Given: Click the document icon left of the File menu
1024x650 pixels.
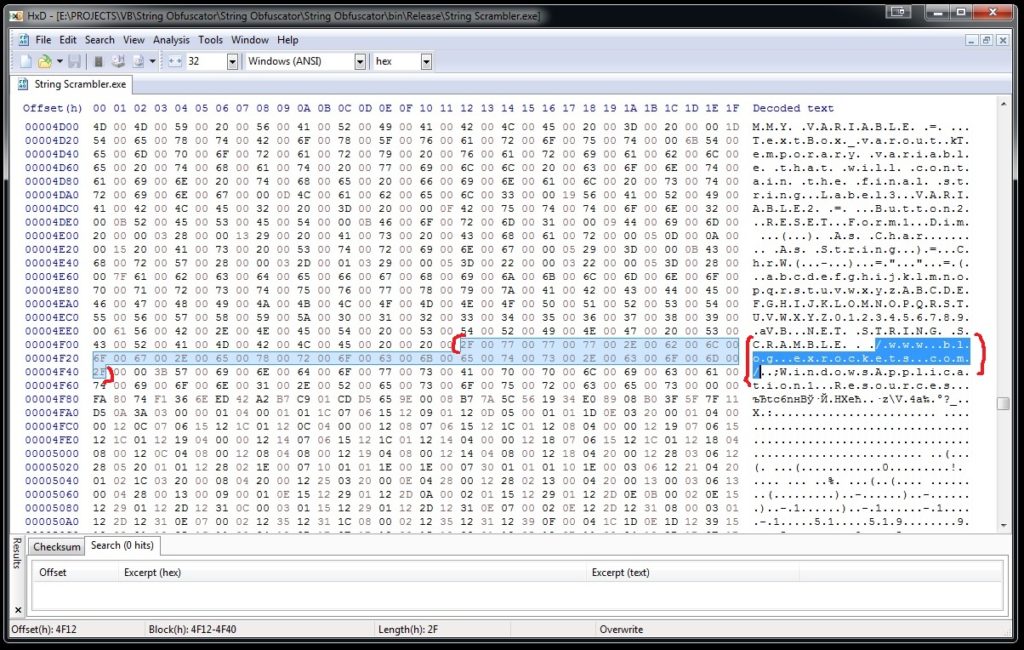Looking at the screenshot, I should (23, 40).
